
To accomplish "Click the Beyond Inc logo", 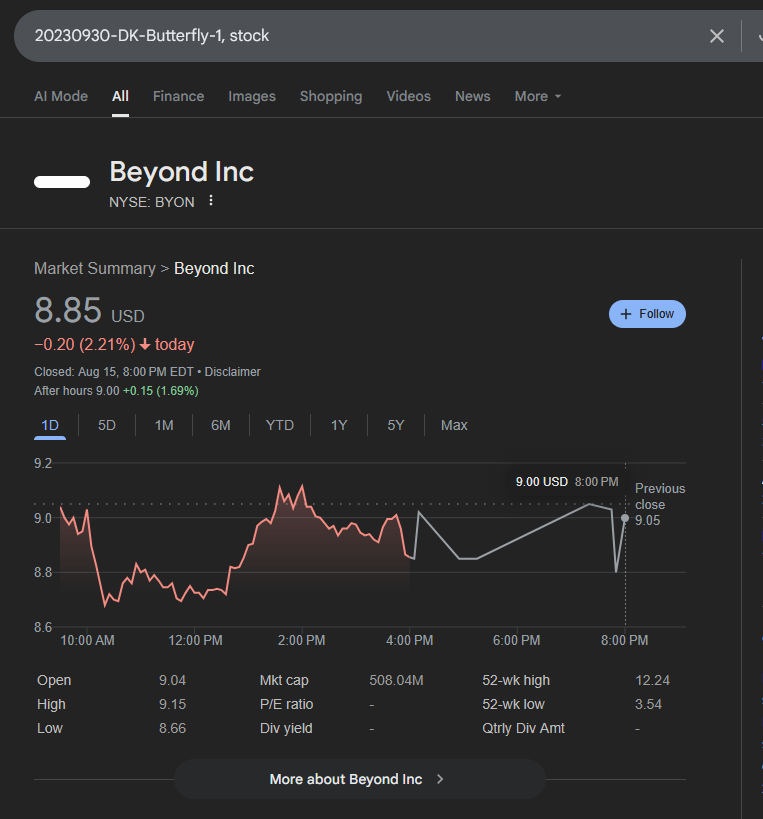I will click(x=62, y=182).
